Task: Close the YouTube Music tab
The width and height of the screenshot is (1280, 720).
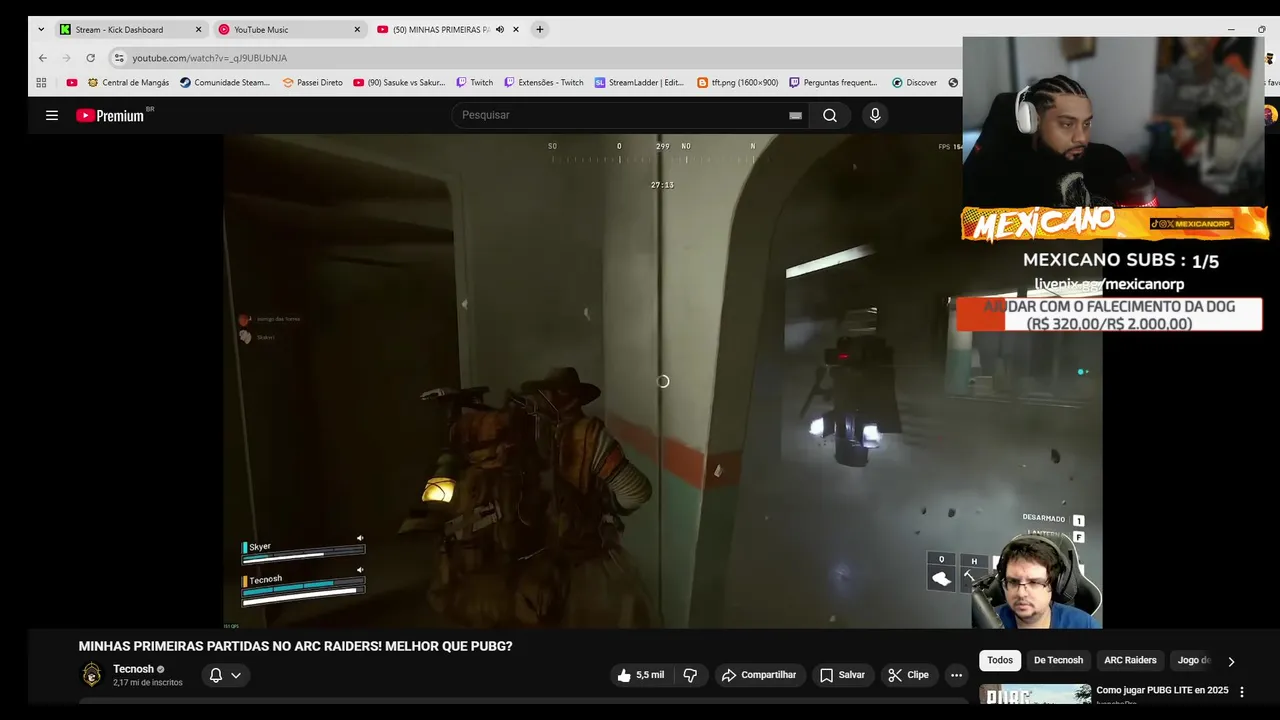Action: pos(357,30)
